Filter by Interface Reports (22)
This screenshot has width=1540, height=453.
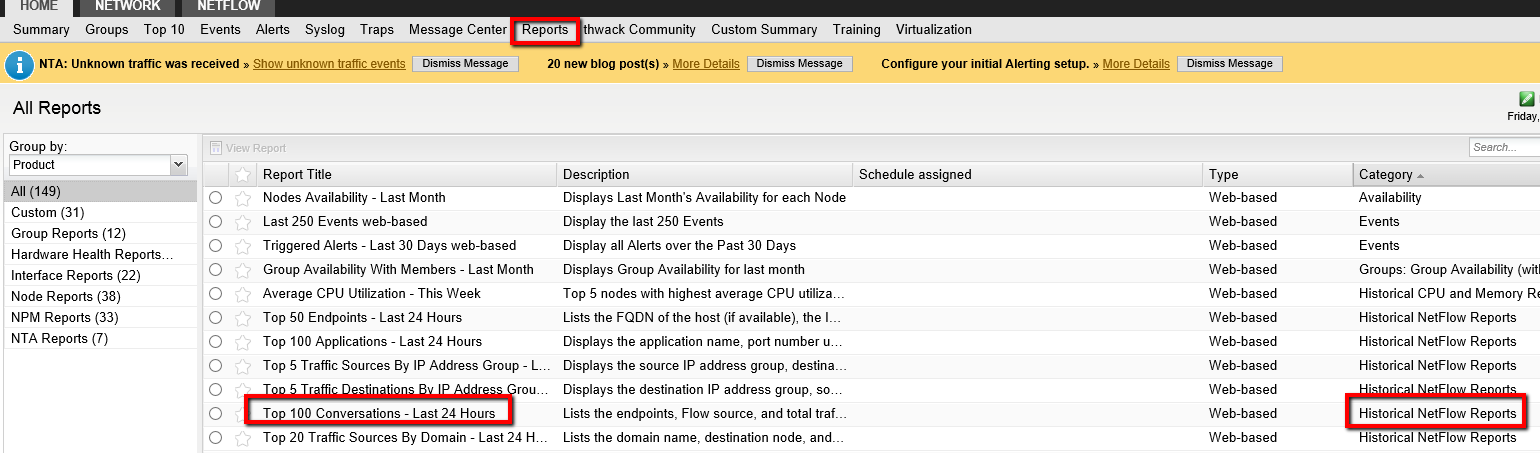coord(101,276)
